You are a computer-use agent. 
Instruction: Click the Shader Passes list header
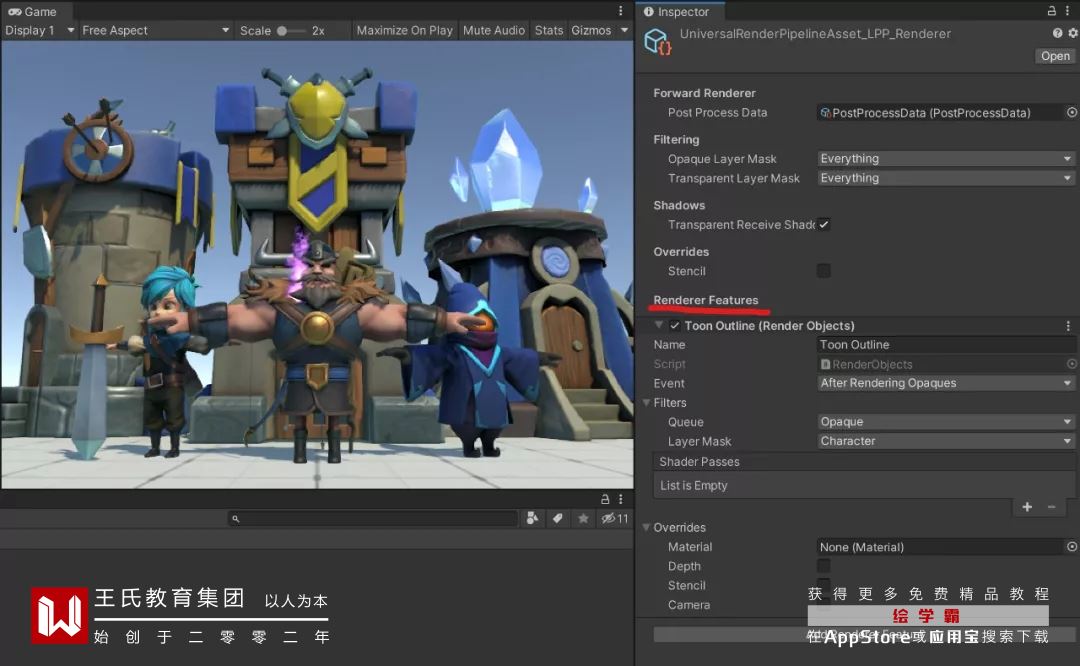(x=864, y=461)
